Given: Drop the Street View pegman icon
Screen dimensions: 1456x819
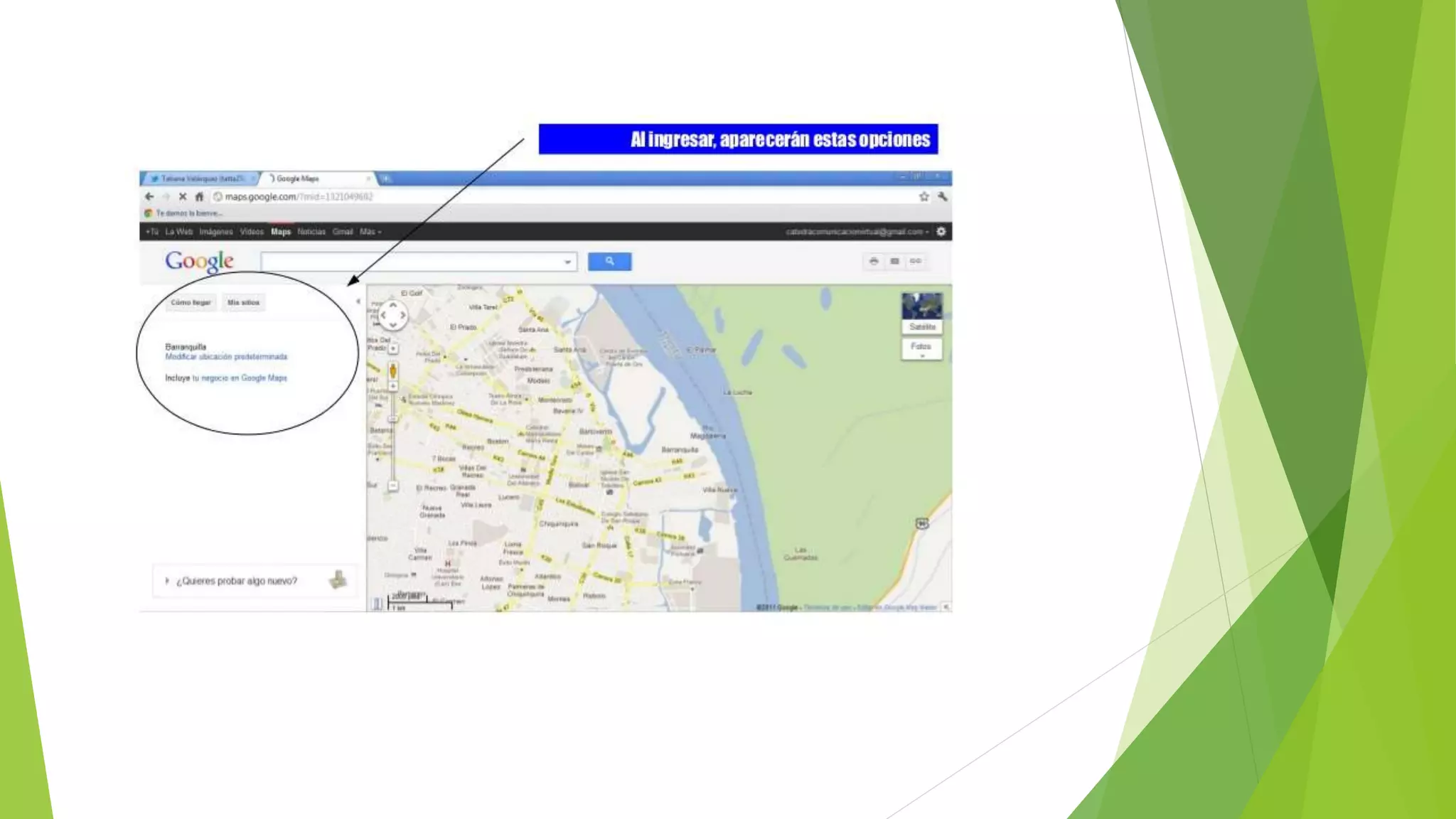Looking at the screenshot, I should 392,370.
